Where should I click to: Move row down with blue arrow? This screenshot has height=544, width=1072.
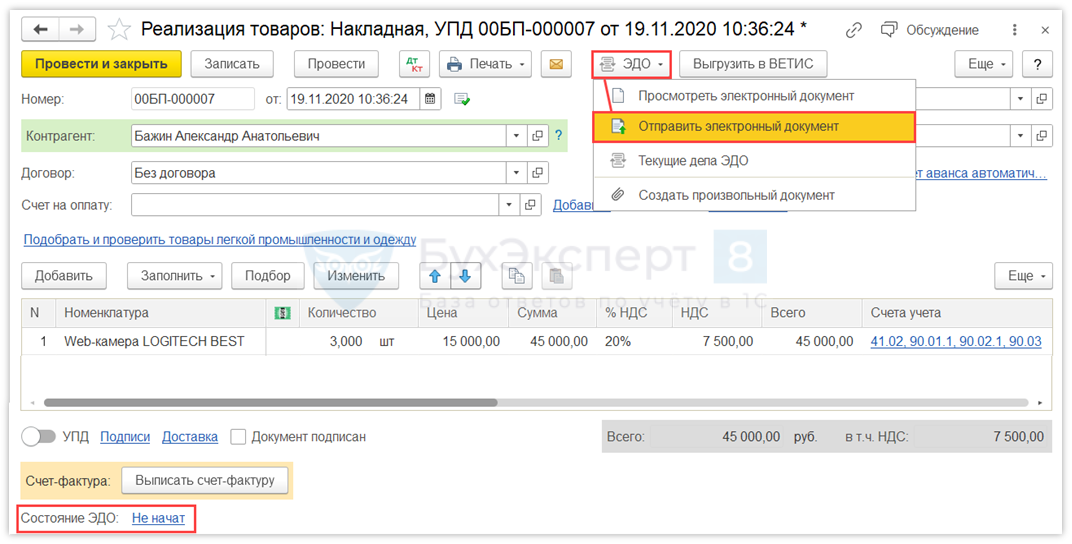coord(466,276)
